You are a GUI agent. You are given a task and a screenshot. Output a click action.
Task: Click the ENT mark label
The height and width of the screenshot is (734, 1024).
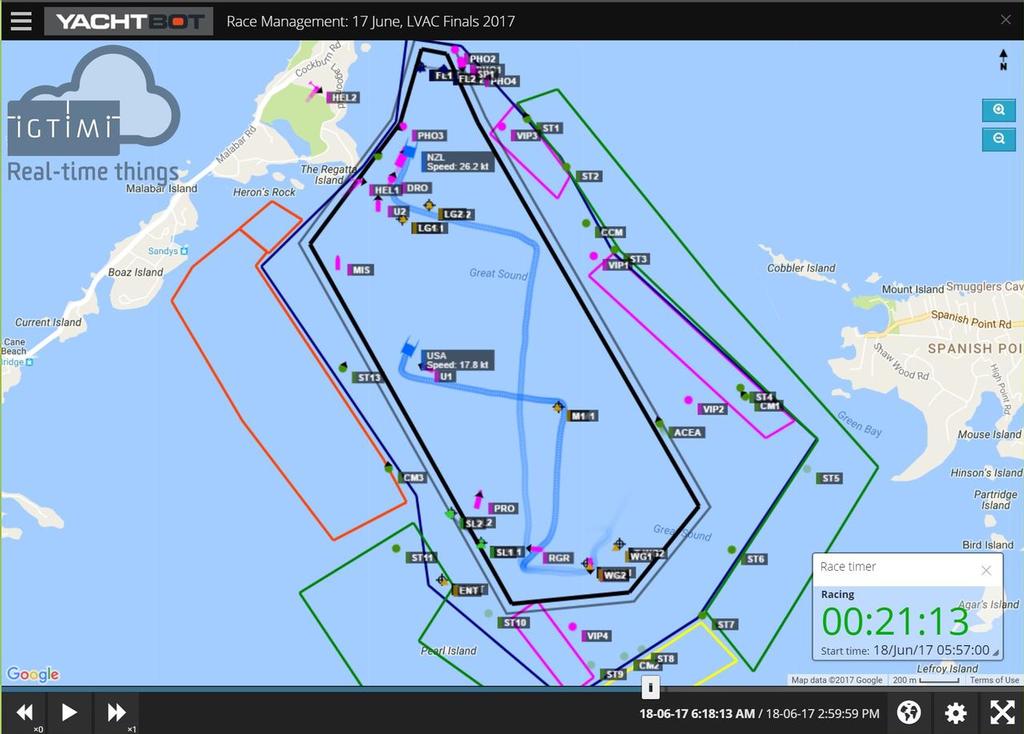(x=470, y=590)
